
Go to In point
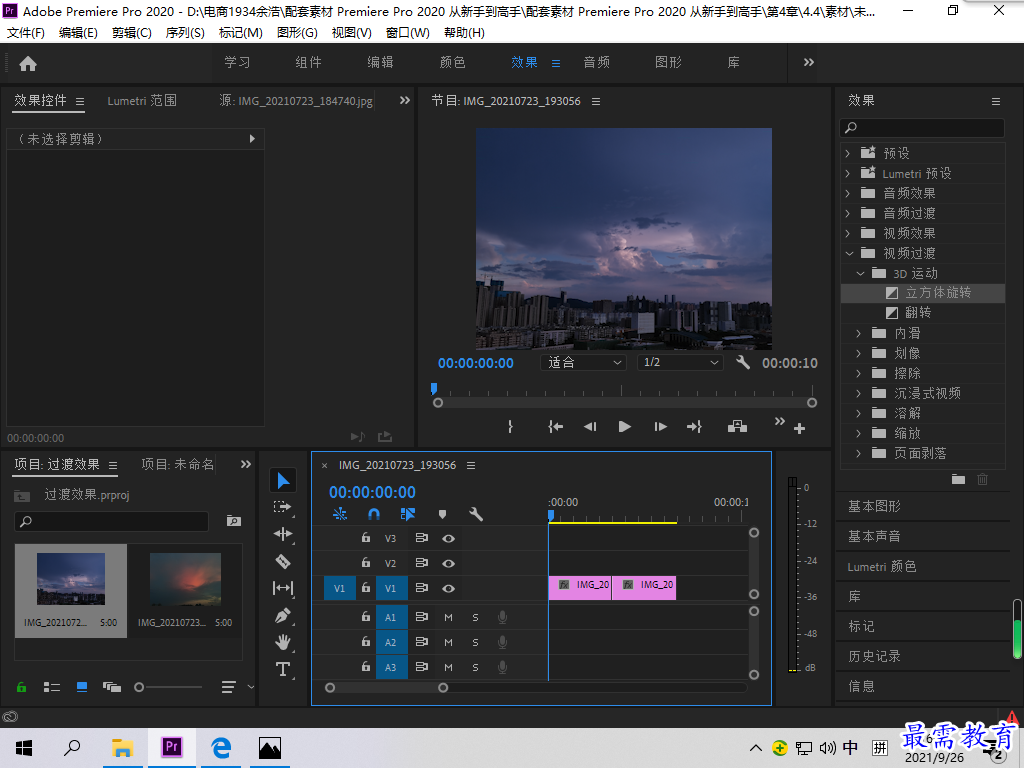click(x=555, y=426)
